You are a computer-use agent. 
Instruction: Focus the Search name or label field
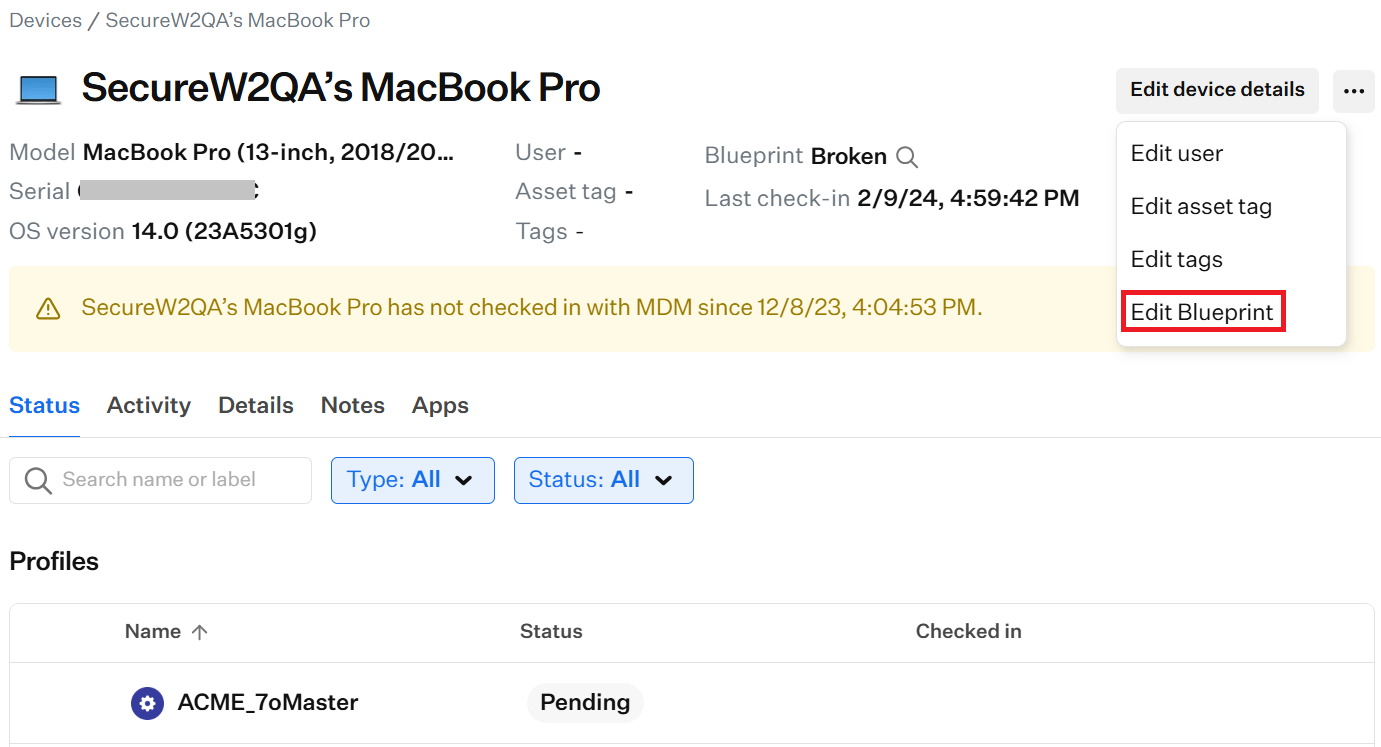click(x=160, y=480)
